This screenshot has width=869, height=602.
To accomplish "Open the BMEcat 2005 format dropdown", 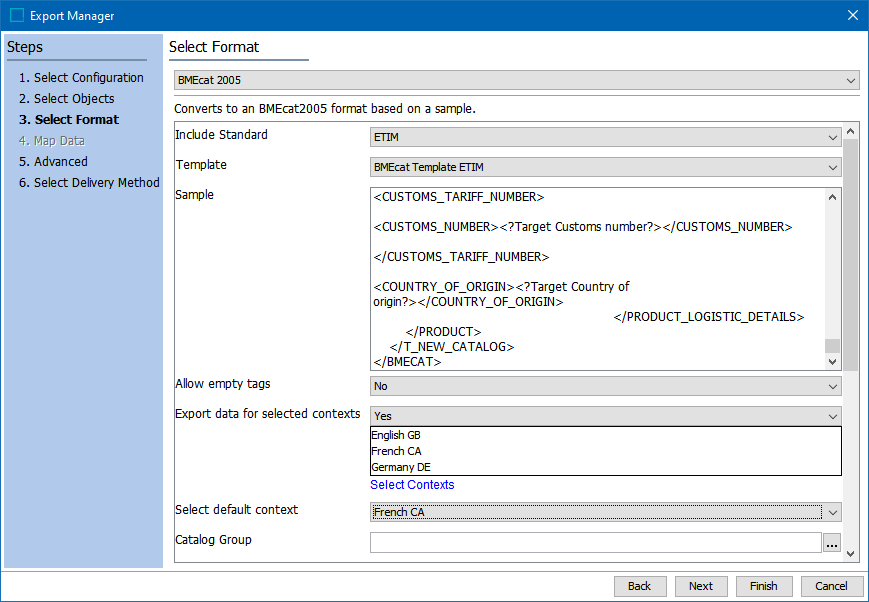I will [x=516, y=80].
